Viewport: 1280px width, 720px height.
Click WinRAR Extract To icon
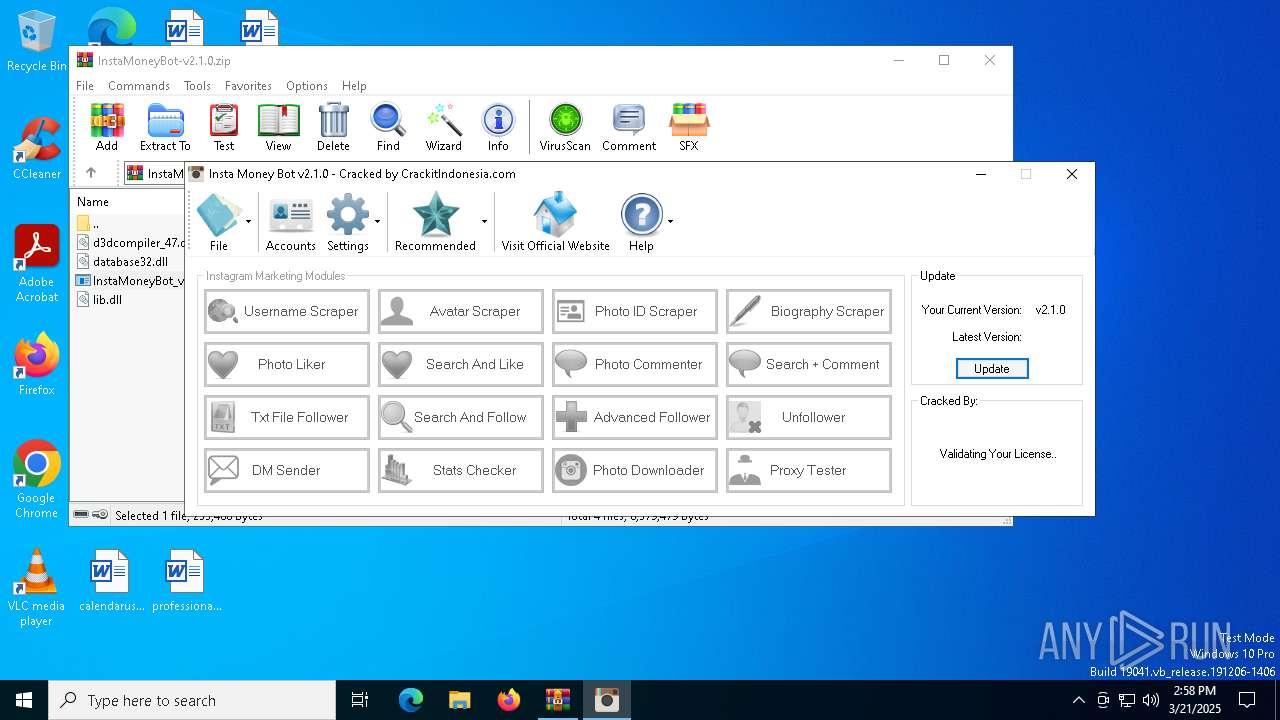click(165, 127)
